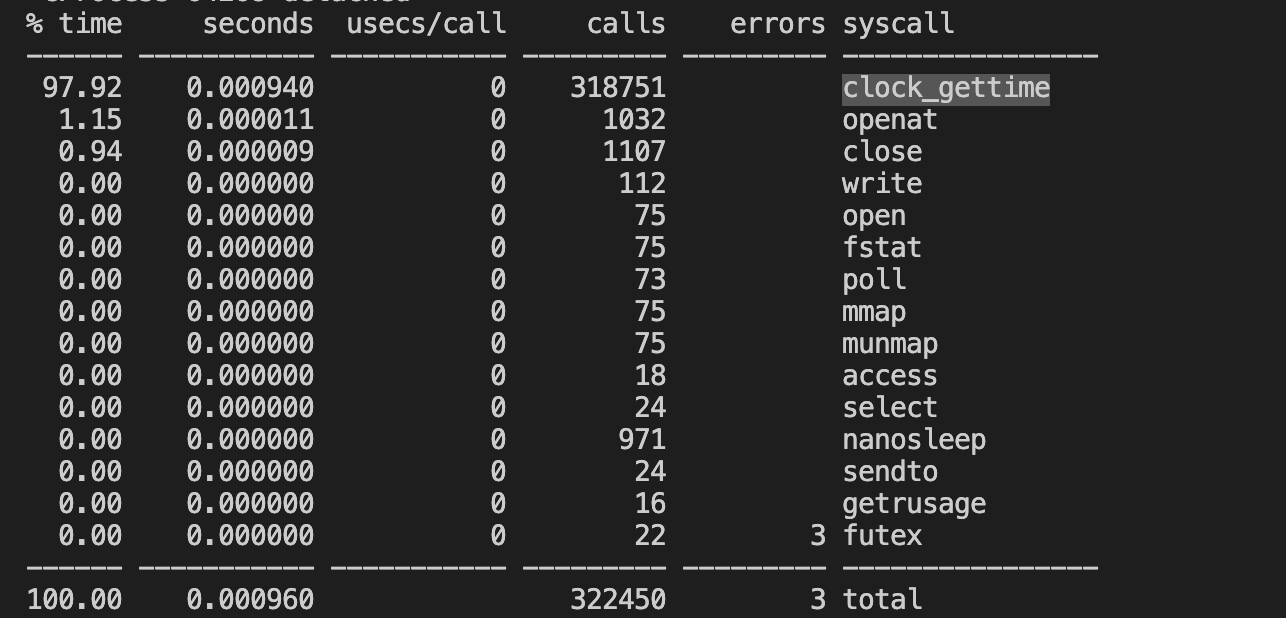
Task: Click the '% time' column header
Action: (74, 24)
